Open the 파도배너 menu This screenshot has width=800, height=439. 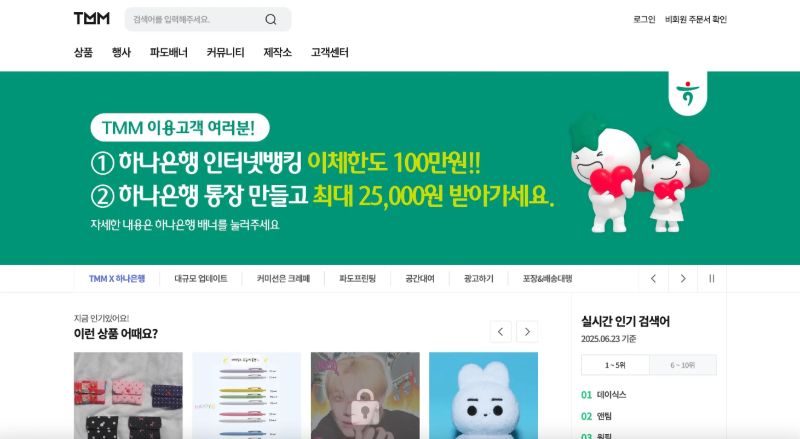coord(169,52)
